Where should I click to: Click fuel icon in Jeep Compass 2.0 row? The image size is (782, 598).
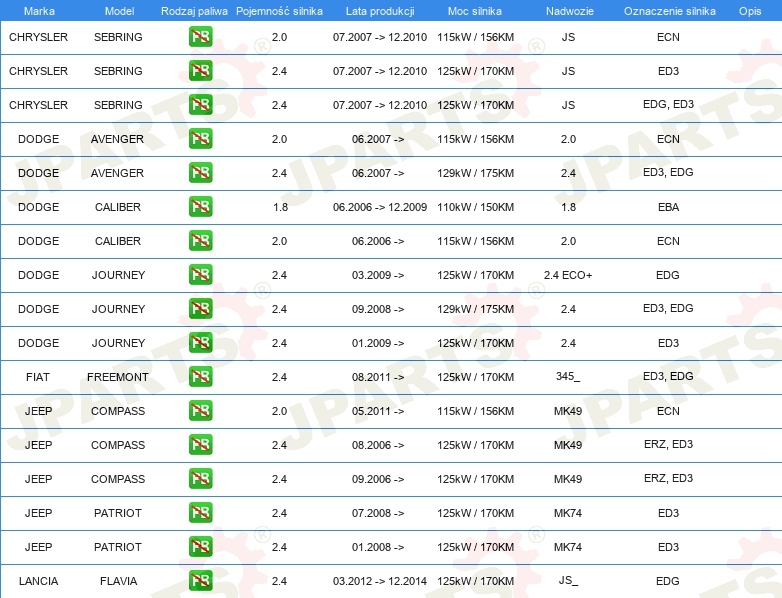click(200, 411)
